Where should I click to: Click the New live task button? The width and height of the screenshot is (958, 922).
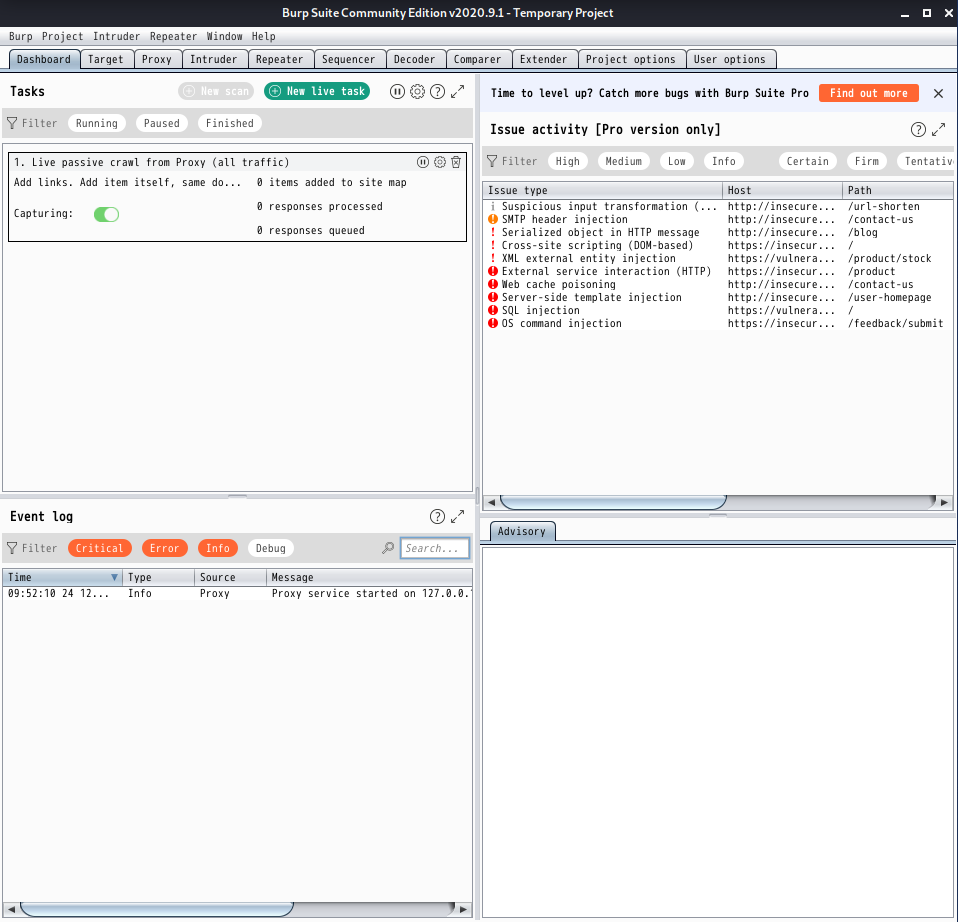tap(317, 91)
